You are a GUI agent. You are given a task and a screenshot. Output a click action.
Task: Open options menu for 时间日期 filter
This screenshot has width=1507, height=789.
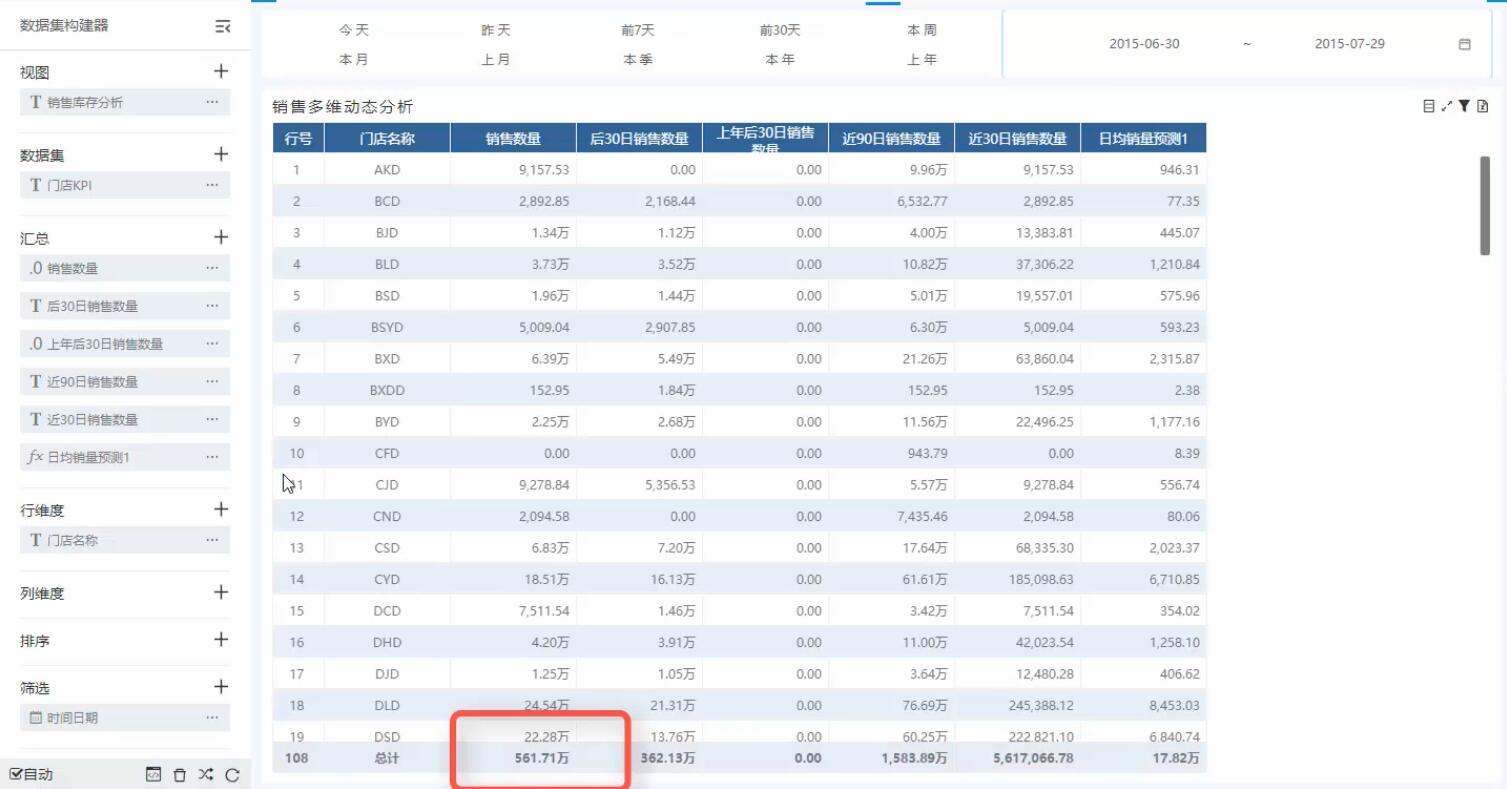tap(212, 717)
